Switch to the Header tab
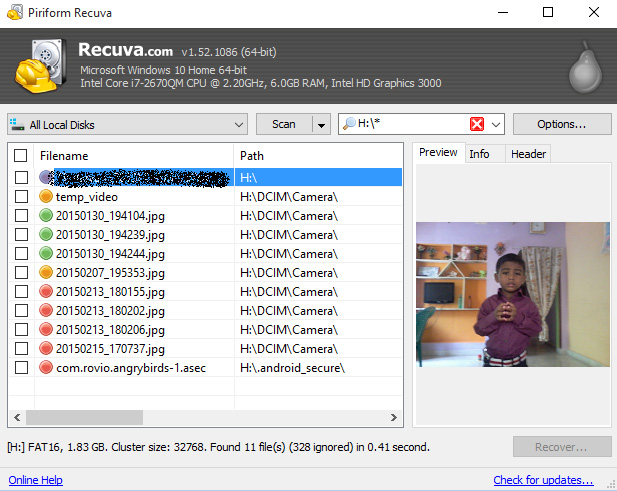 pos(528,154)
